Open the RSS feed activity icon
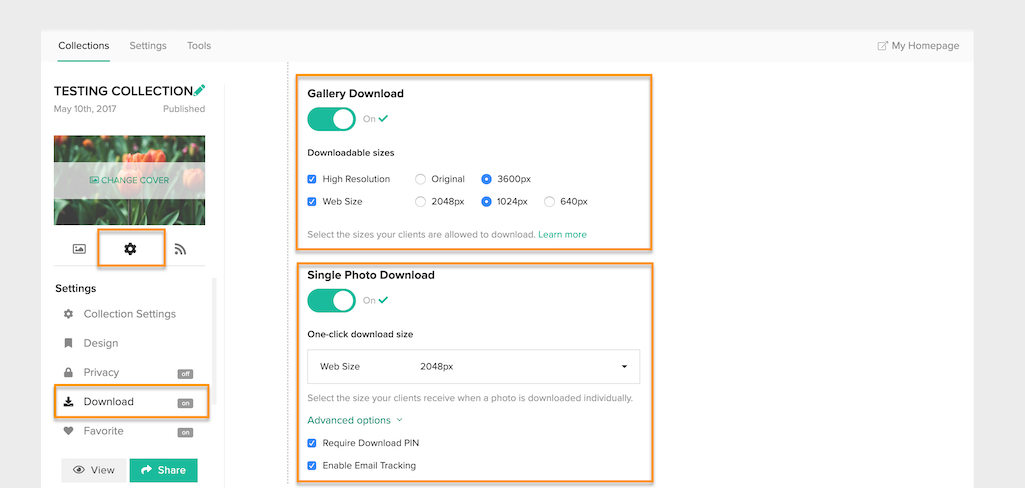The image size is (1025, 488). click(x=180, y=248)
